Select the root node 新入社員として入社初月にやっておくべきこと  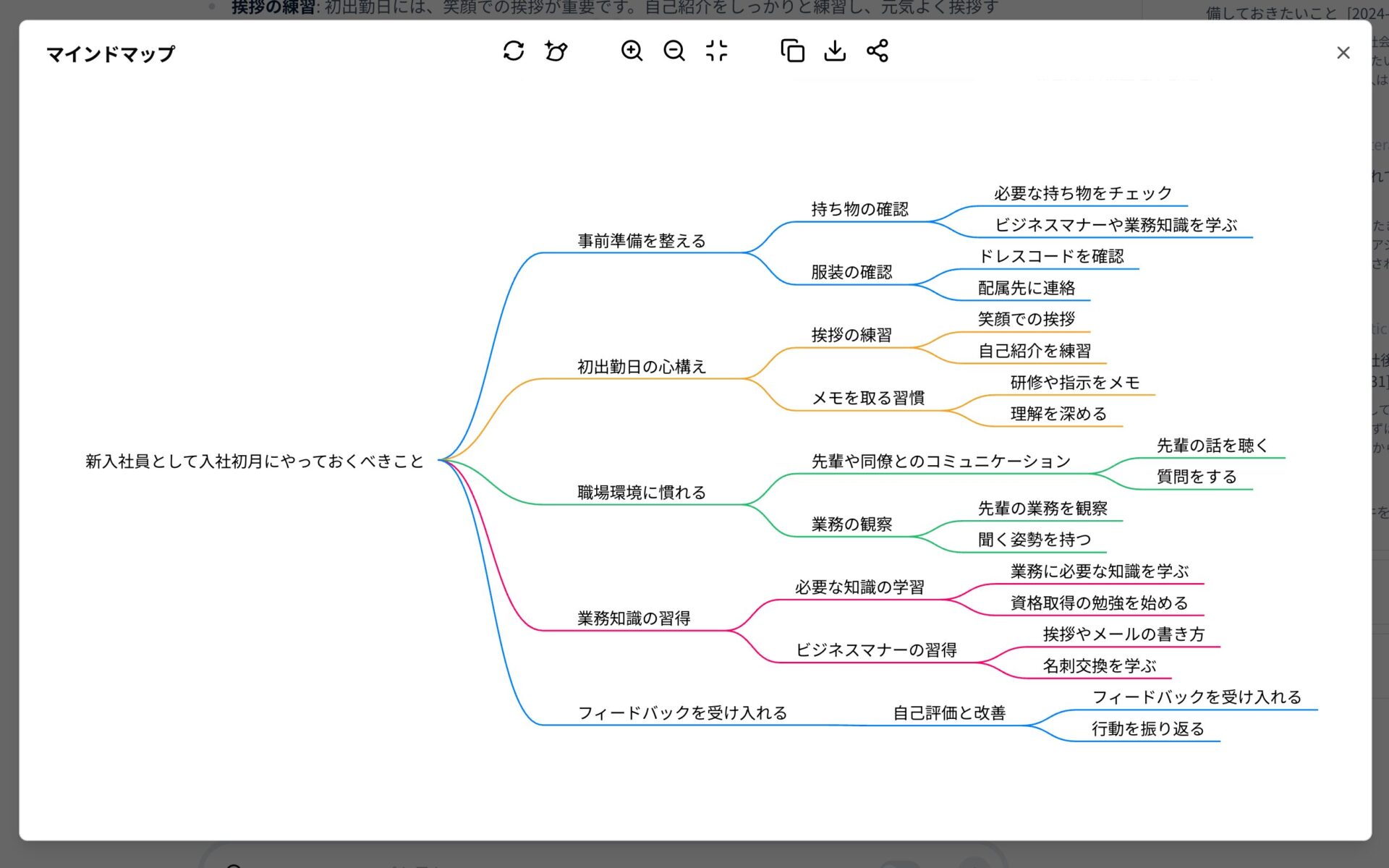point(253,461)
